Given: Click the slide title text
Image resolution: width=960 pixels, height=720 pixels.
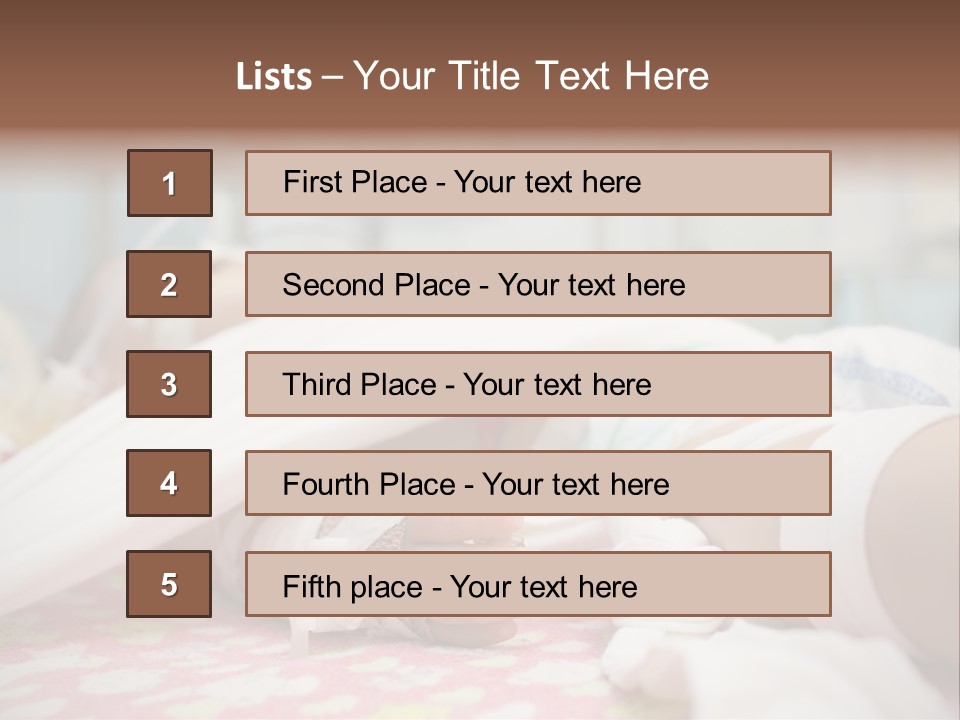Looking at the screenshot, I should [x=473, y=76].
